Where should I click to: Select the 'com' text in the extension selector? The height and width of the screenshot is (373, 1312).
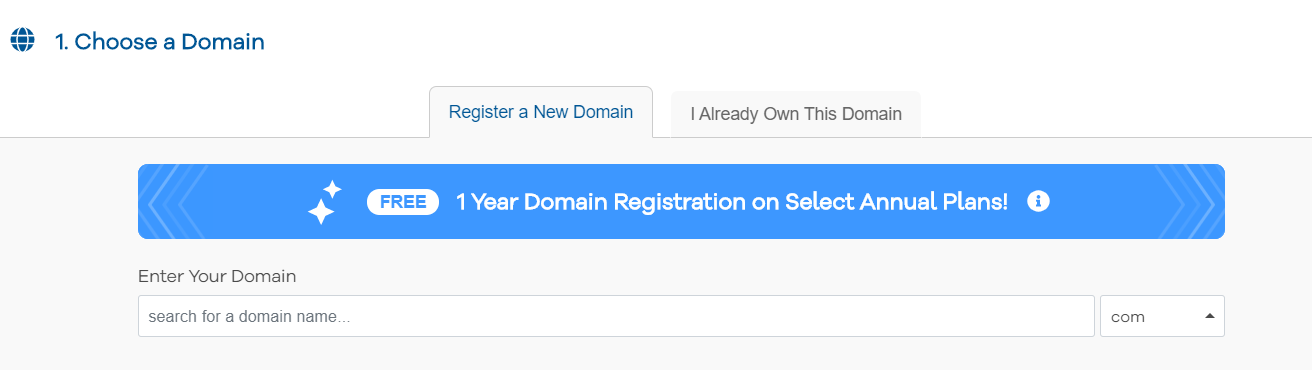click(x=1127, y=317)
